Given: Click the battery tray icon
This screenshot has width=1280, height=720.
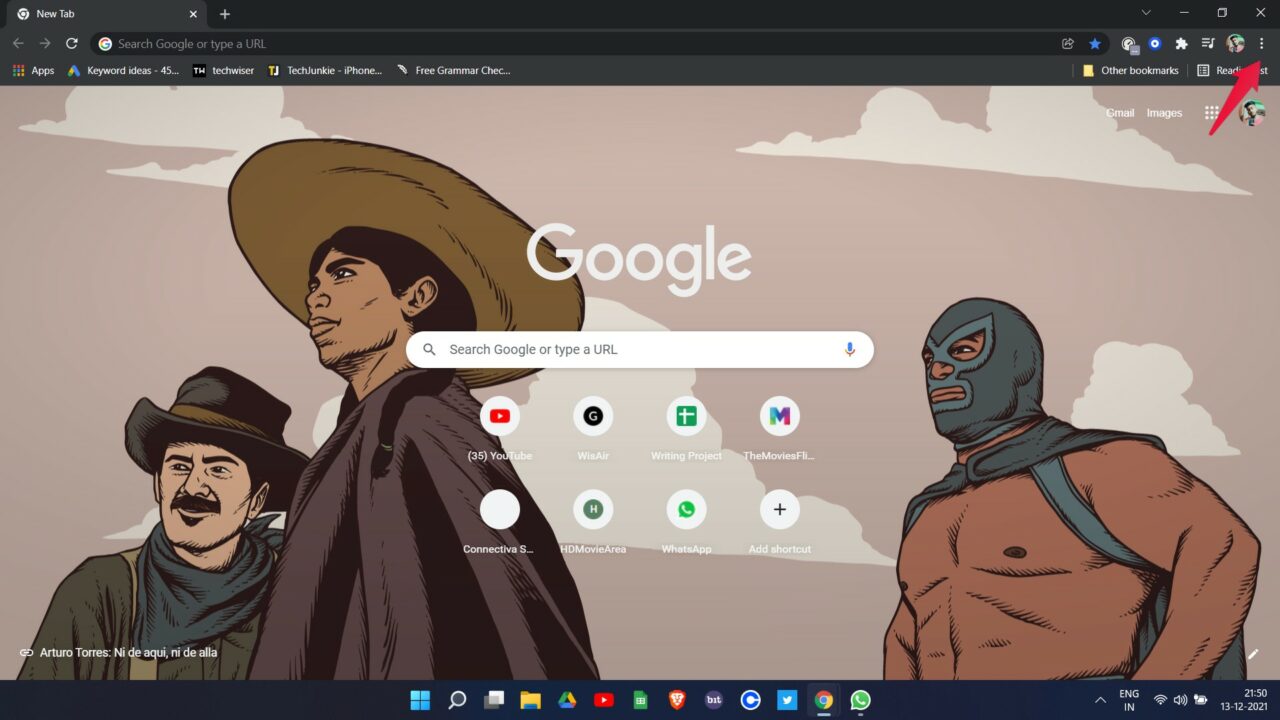Looking at the screenshot, I should pyautogui.click(x=1201, y=700).
